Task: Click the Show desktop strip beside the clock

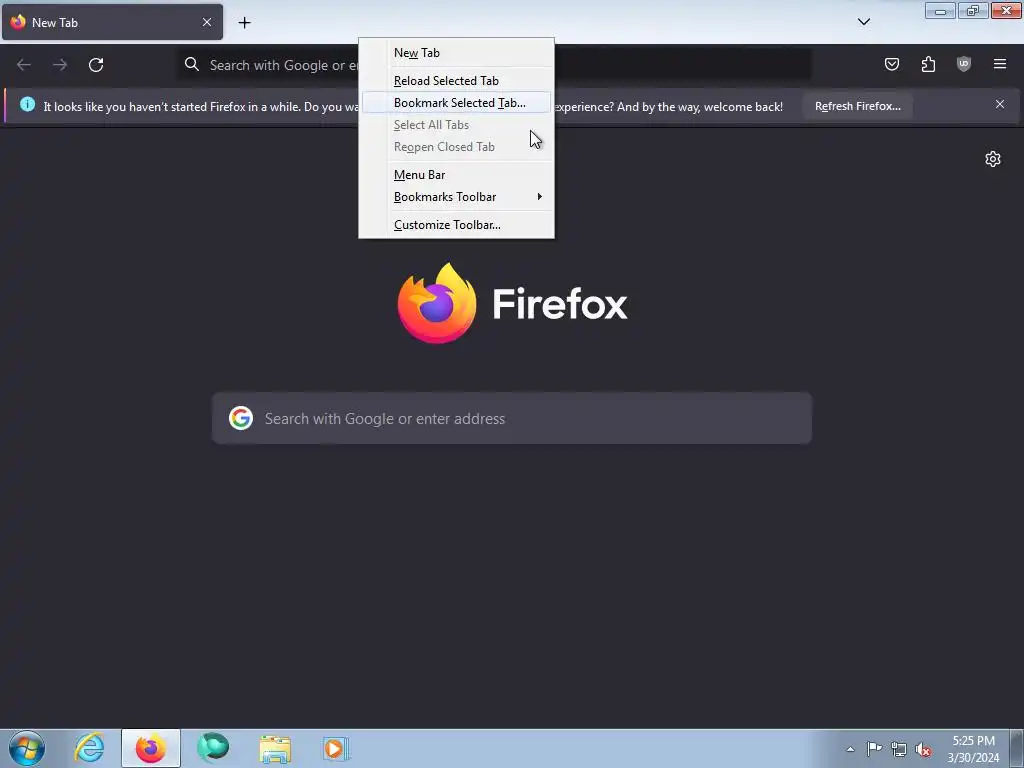Action: pos(1017,748)
